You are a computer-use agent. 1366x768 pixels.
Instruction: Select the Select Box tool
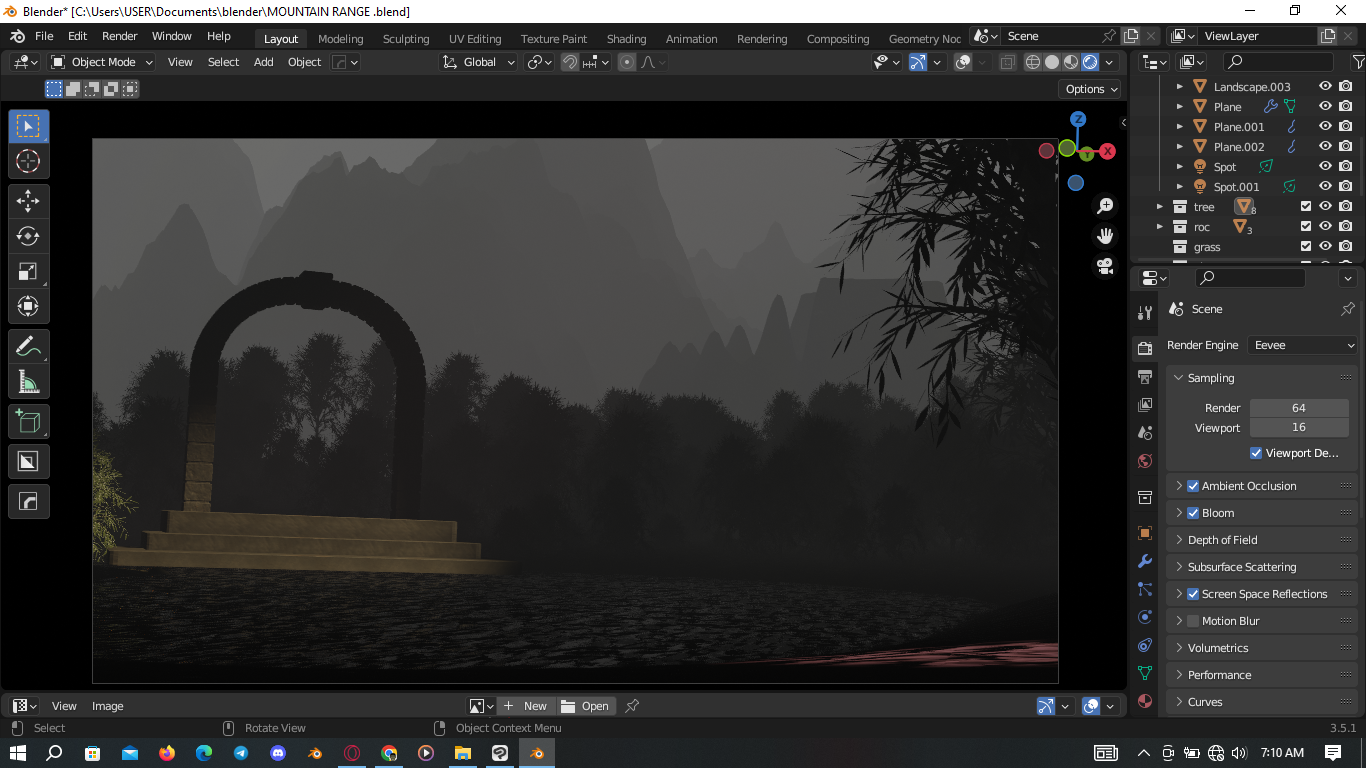pyautogui.click(x=28, y=126)
